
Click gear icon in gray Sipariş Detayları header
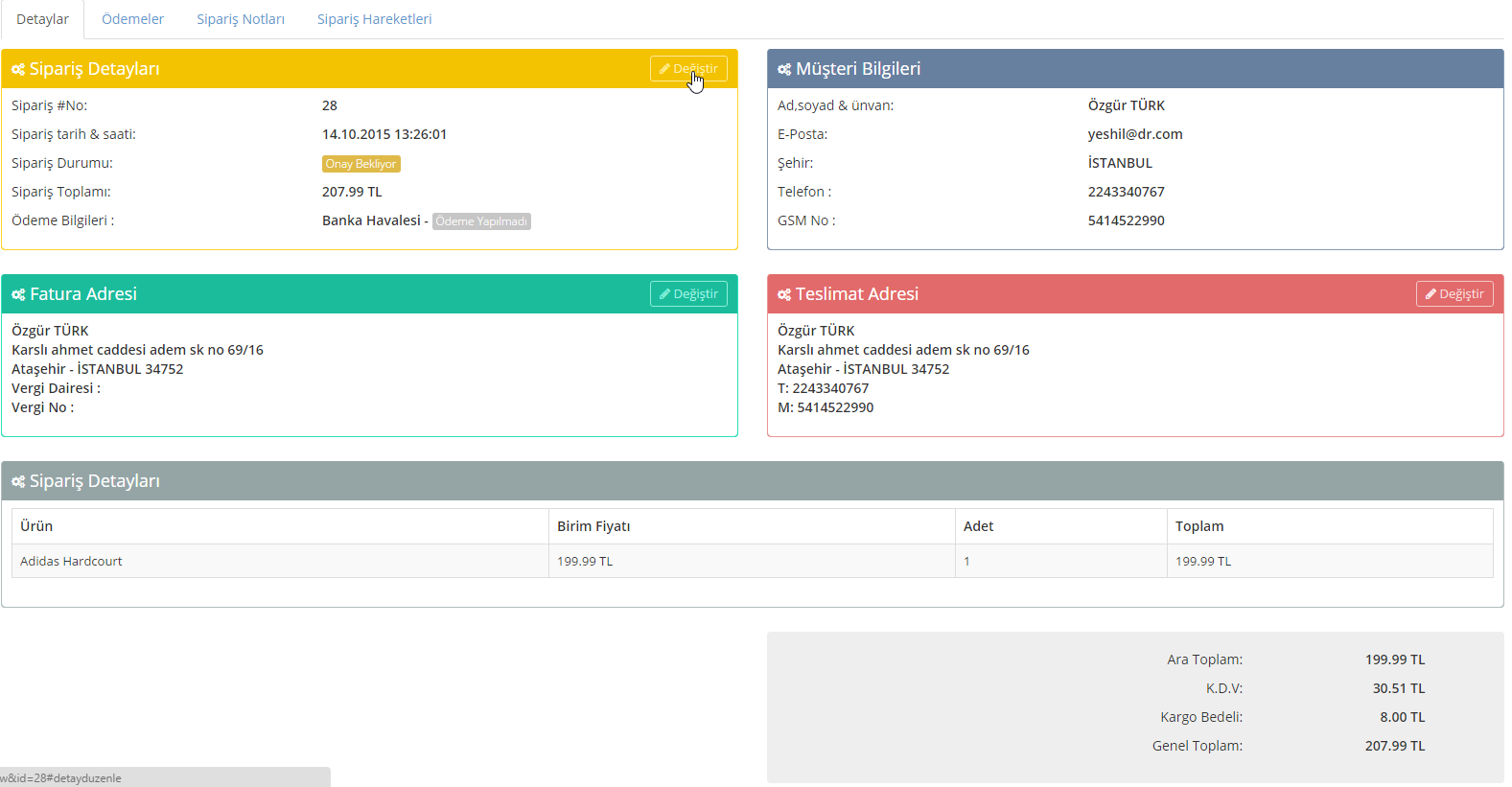pyautogui.click(x=18, y=482)
